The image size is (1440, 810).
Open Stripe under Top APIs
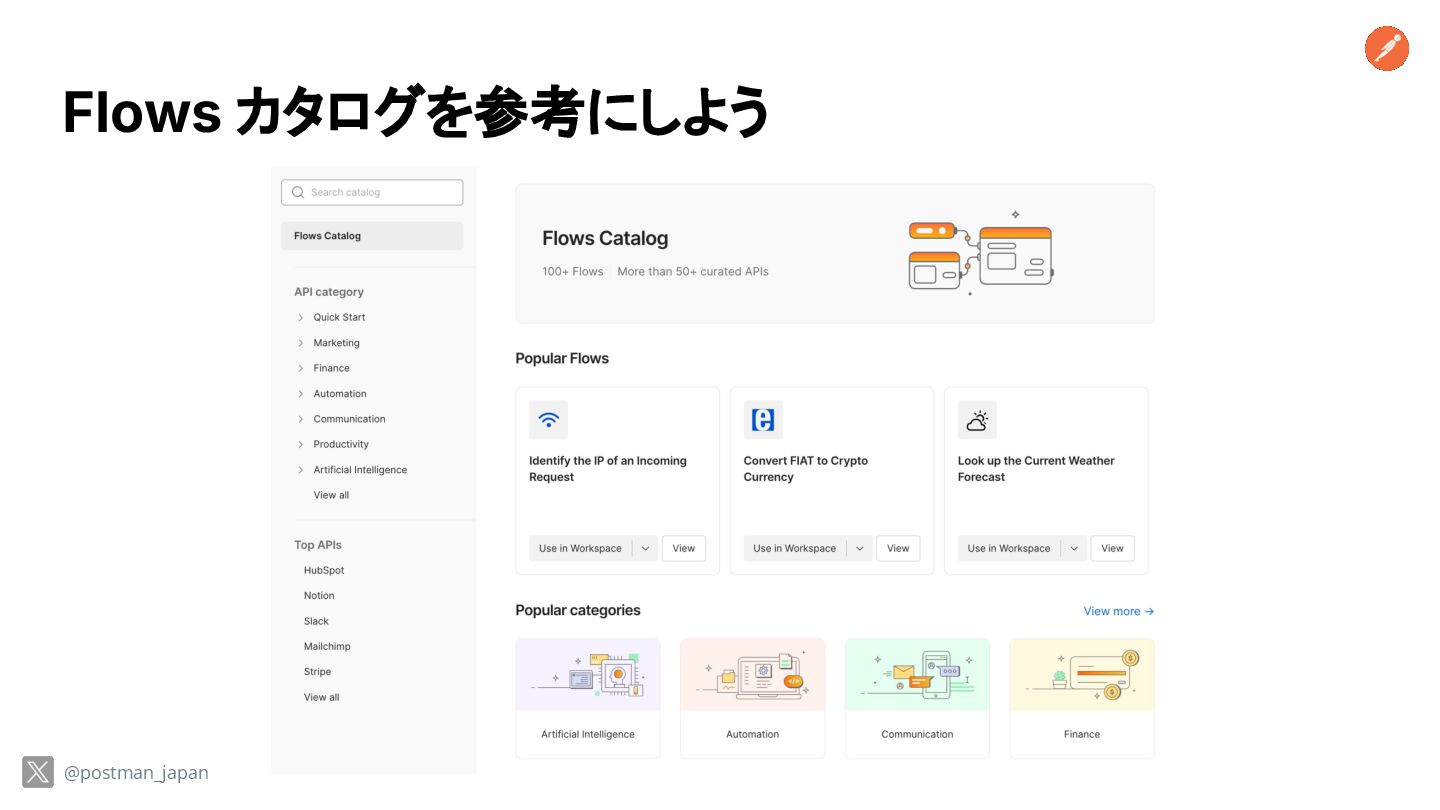click(x=317, y=672)
